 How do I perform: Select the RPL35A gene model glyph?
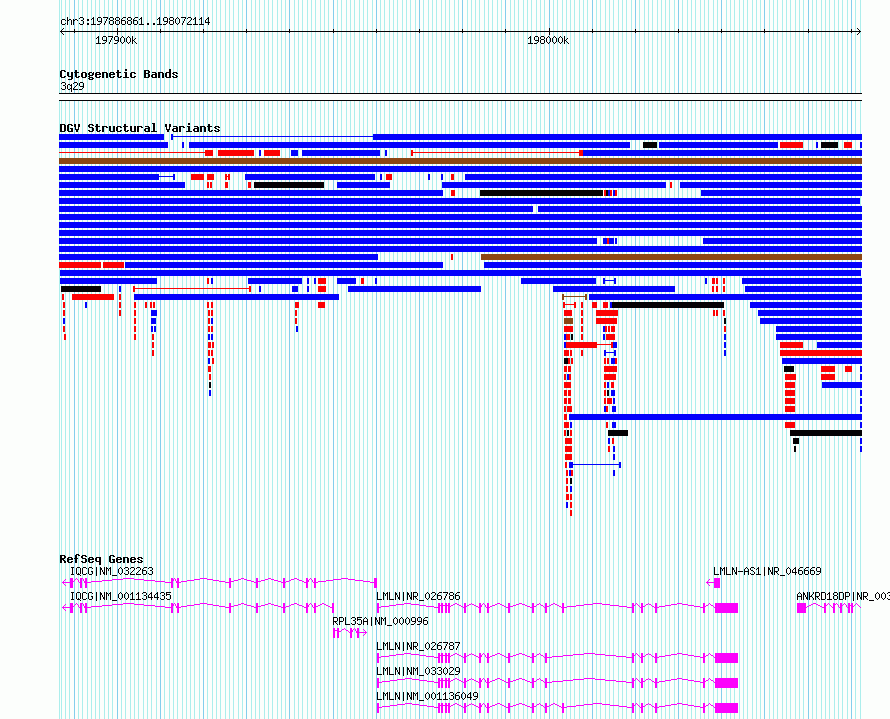[x=350, y=633]
